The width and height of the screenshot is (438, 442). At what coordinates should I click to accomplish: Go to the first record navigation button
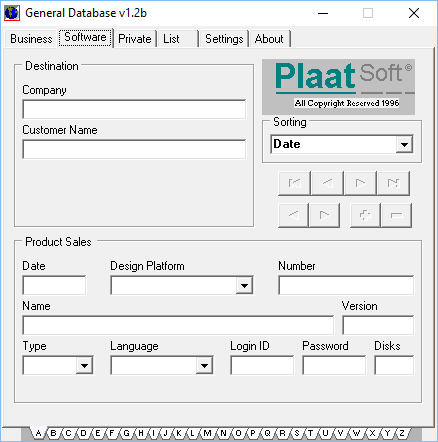294,183
